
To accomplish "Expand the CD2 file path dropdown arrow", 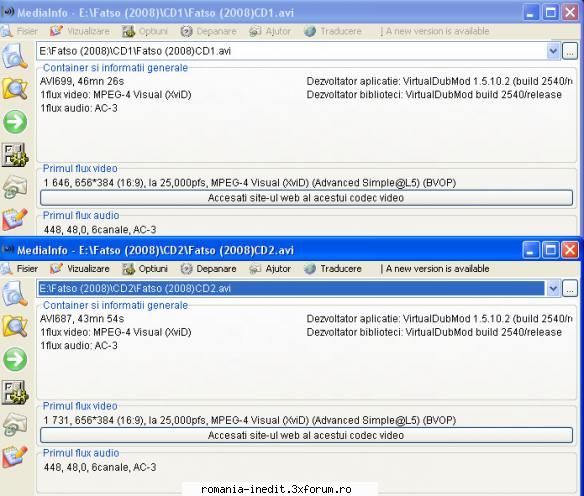I will [553, 288].
